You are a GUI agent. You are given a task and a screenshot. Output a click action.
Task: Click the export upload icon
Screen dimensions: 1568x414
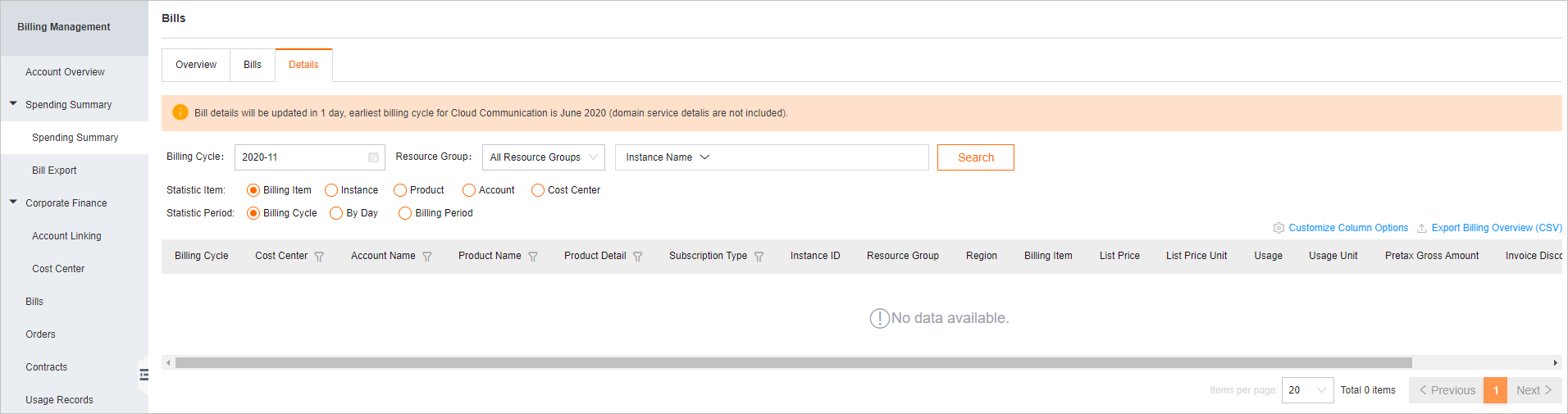pyautogui.click(x=1422, y=228)
